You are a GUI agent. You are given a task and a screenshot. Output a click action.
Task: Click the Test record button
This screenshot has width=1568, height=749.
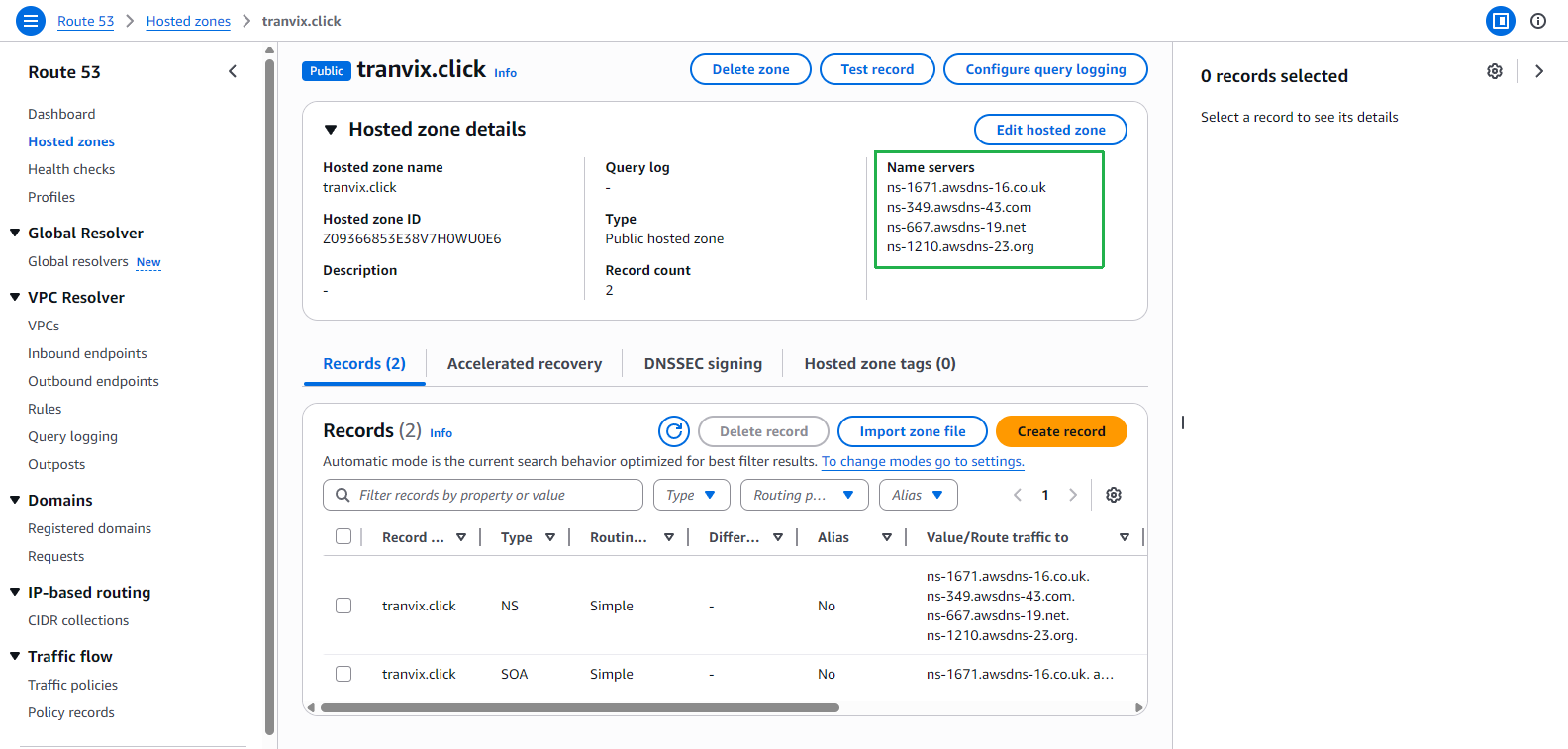[878, 69]
